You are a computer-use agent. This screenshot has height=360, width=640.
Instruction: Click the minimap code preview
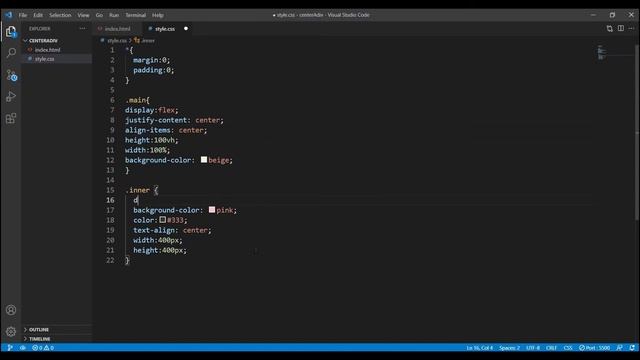pos(602,52)
